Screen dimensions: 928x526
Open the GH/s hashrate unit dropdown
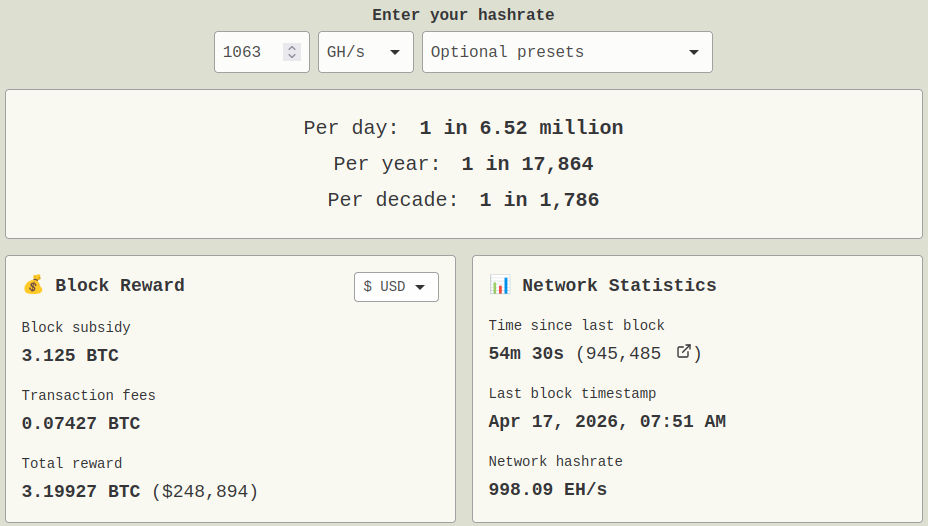[x=365, y=52]
